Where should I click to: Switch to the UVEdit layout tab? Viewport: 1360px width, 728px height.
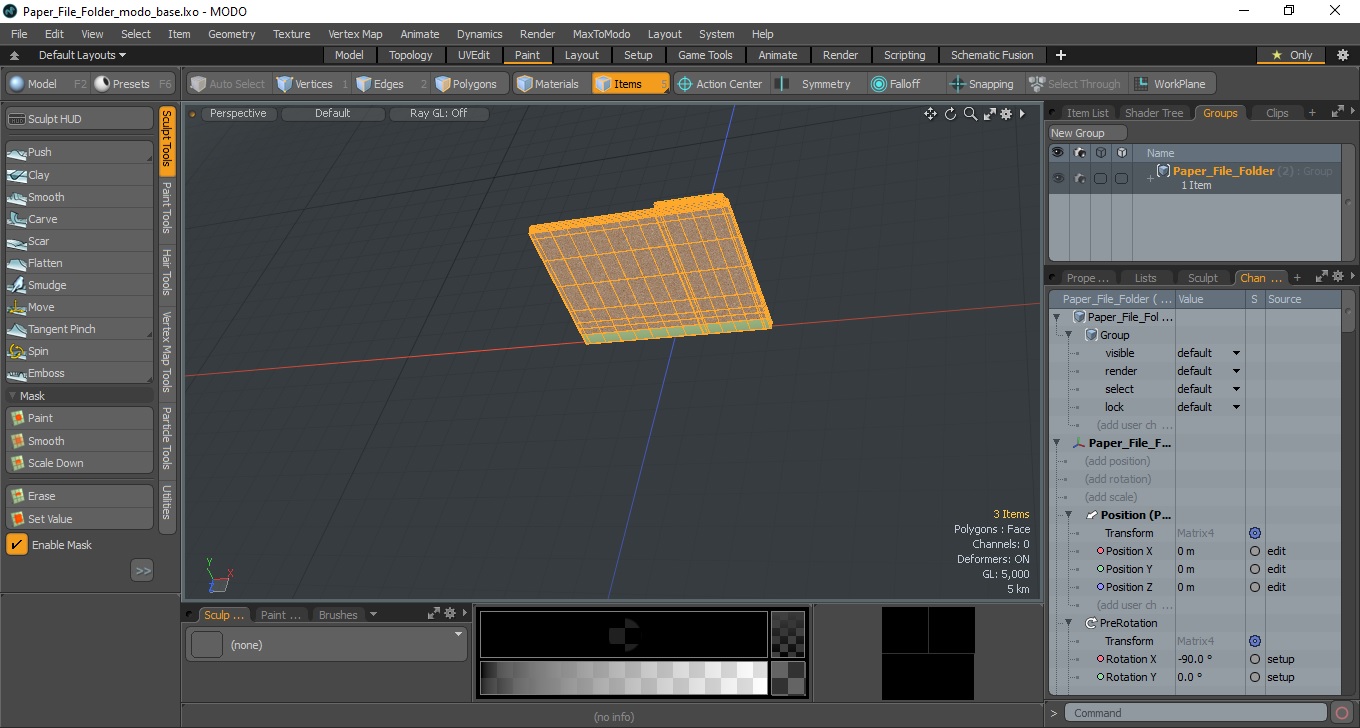(x=474, y=55)
